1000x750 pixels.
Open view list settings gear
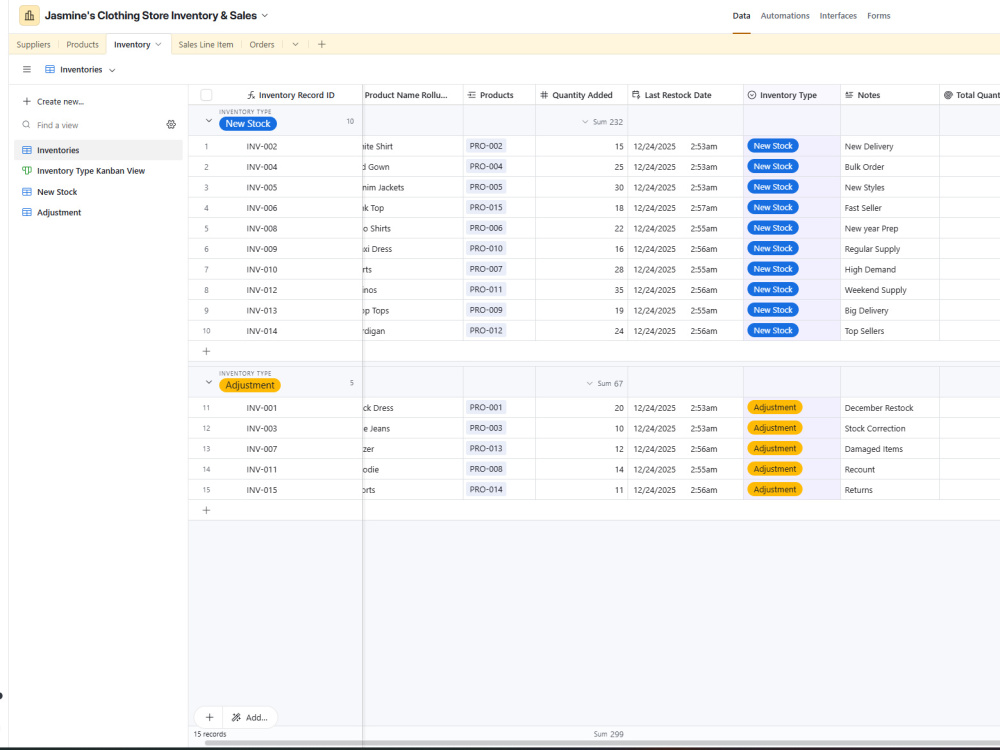coord(171,125)
